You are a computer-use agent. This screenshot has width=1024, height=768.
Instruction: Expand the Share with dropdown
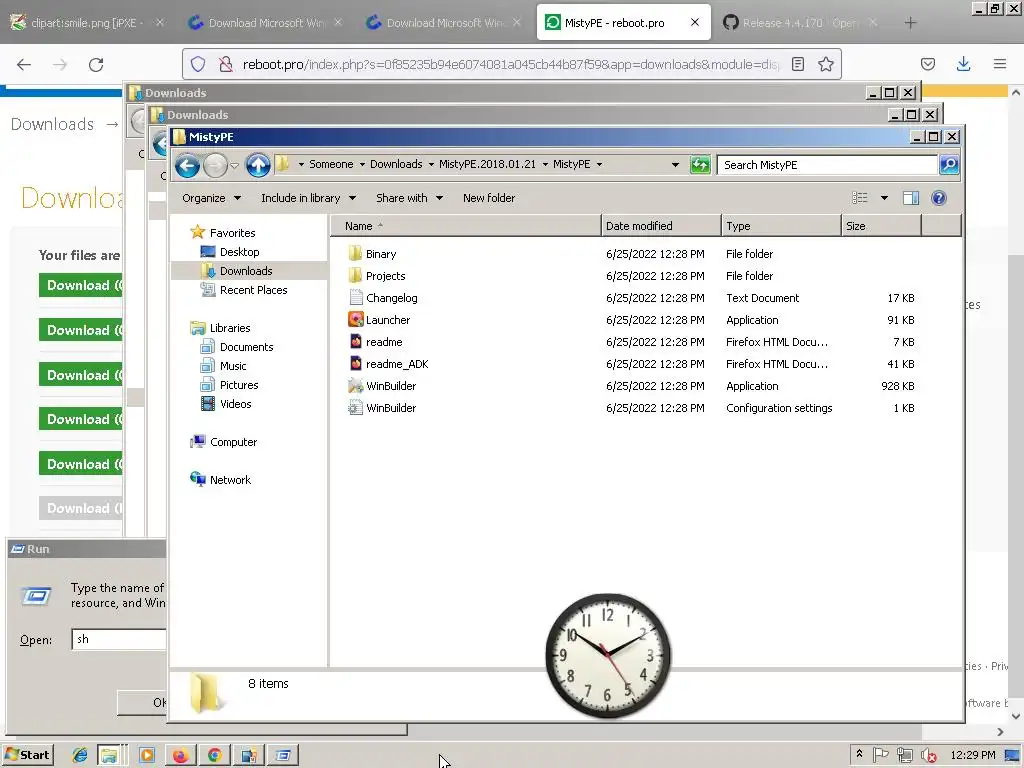(409, 198)
